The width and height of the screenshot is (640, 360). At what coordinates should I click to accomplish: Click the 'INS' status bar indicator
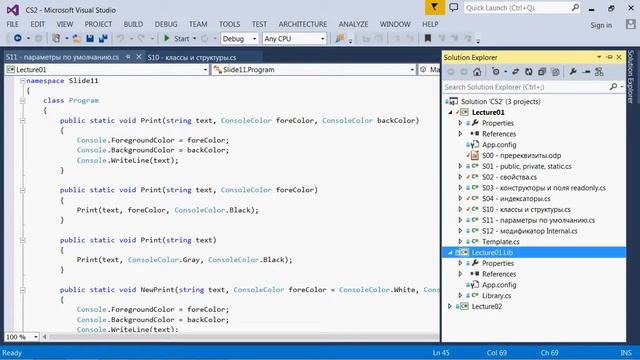[x=626, y=353]
